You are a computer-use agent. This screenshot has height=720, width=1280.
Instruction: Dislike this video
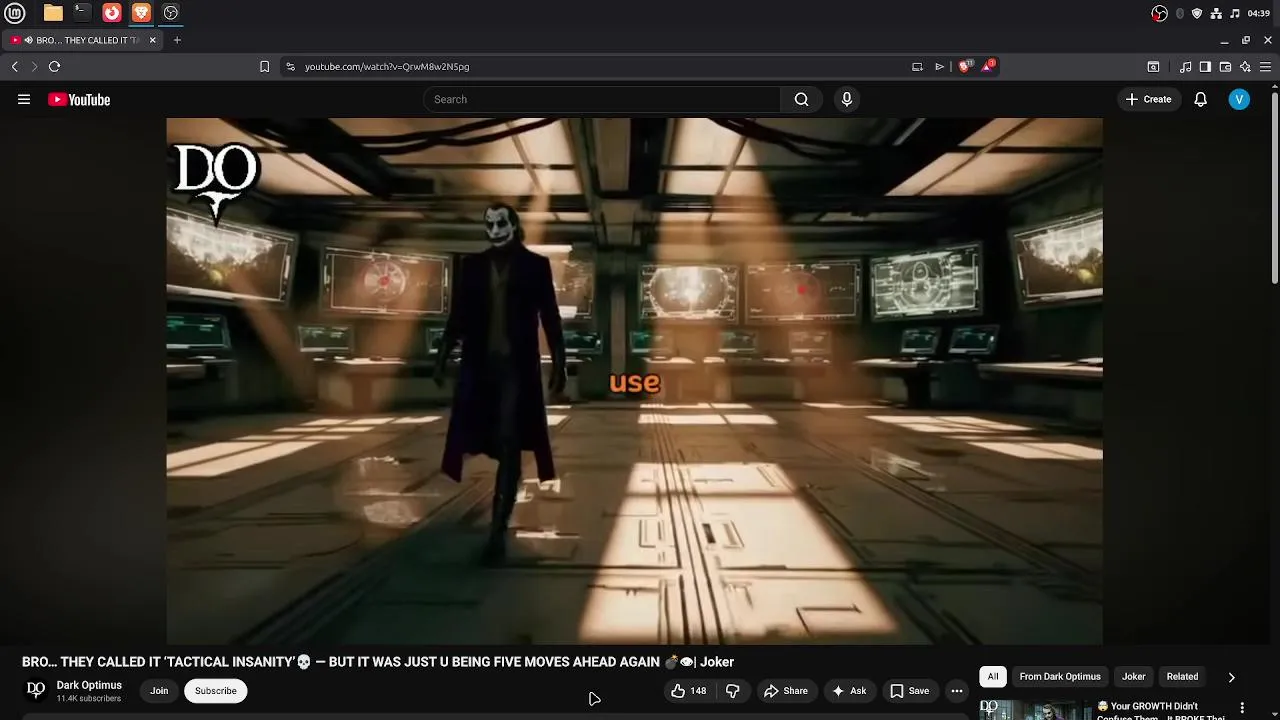733,691
